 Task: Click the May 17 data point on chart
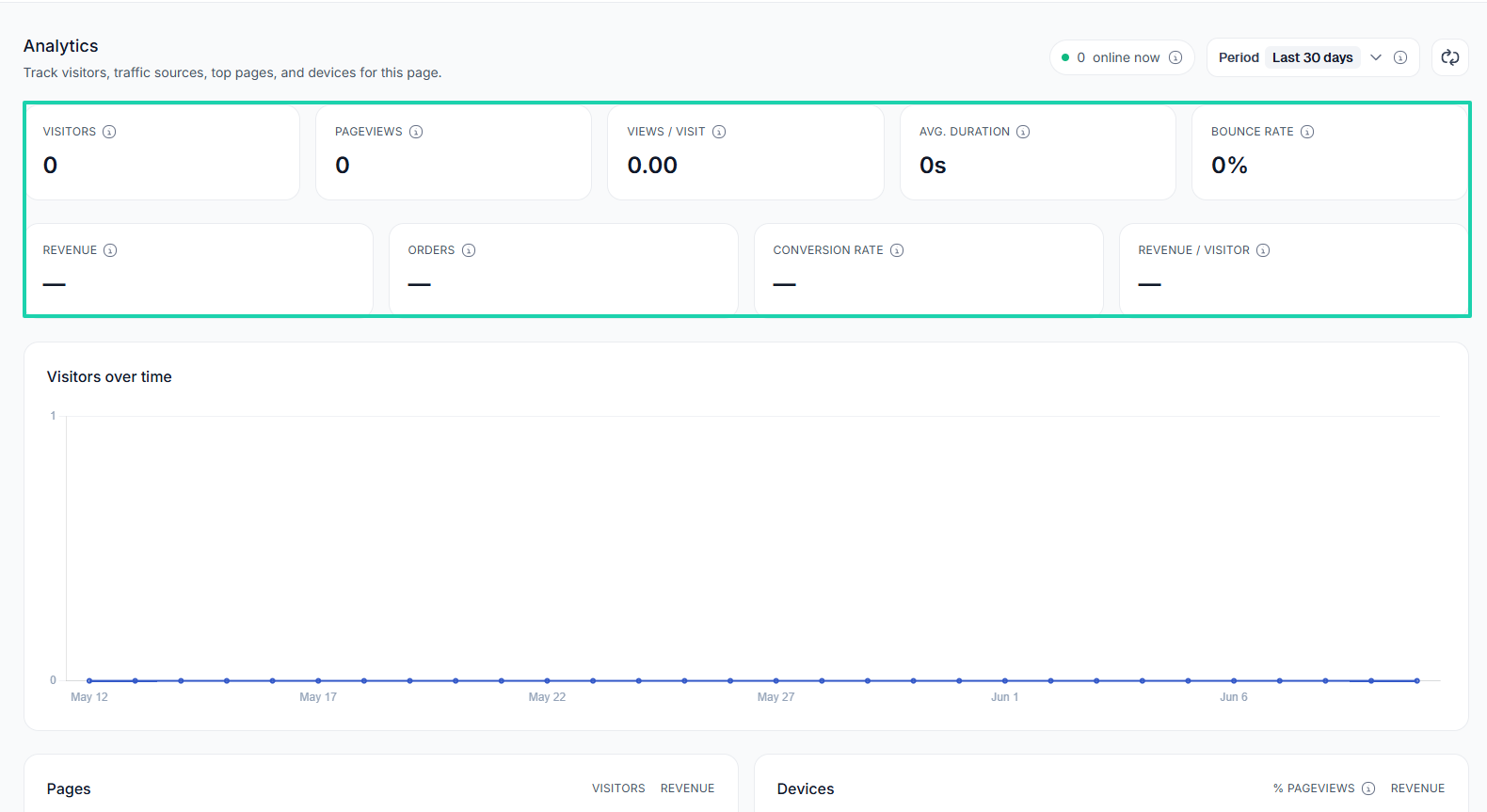(318, 680)
